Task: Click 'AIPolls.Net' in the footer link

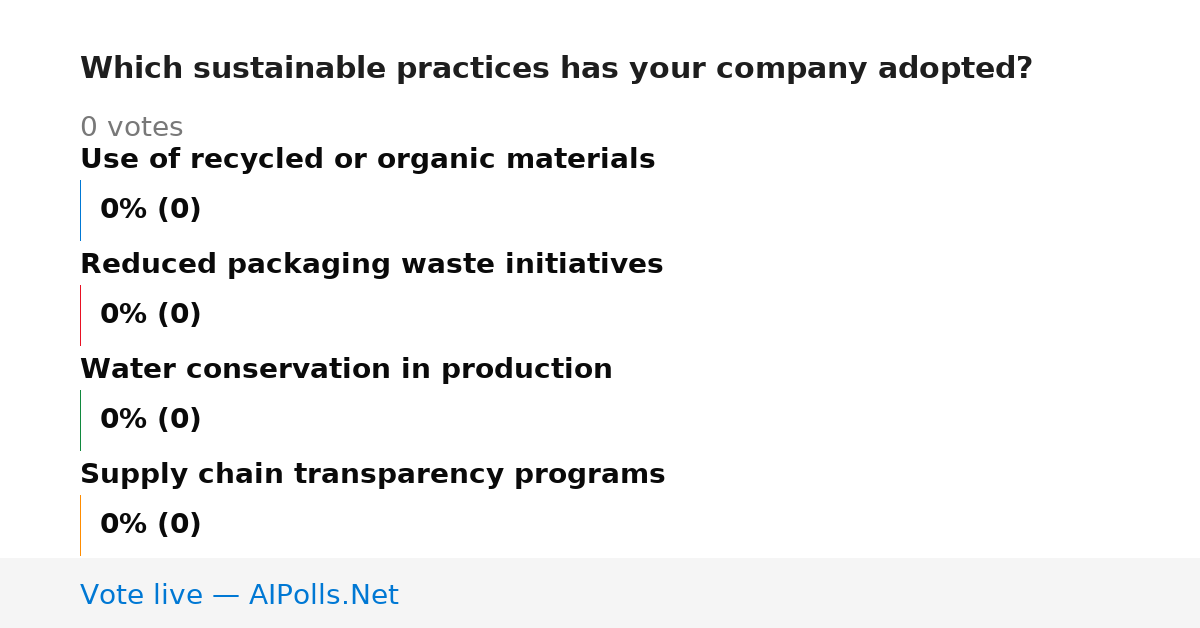Action: (323, 596)
